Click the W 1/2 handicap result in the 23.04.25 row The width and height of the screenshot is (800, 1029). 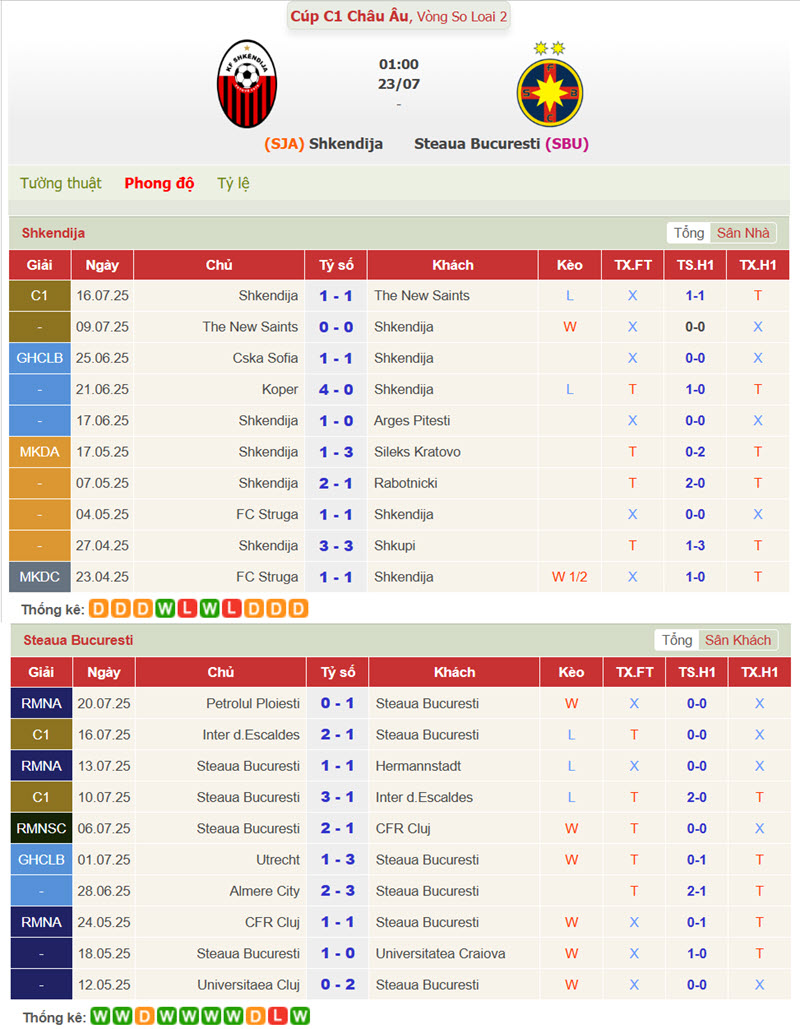(x=570, y=577)
